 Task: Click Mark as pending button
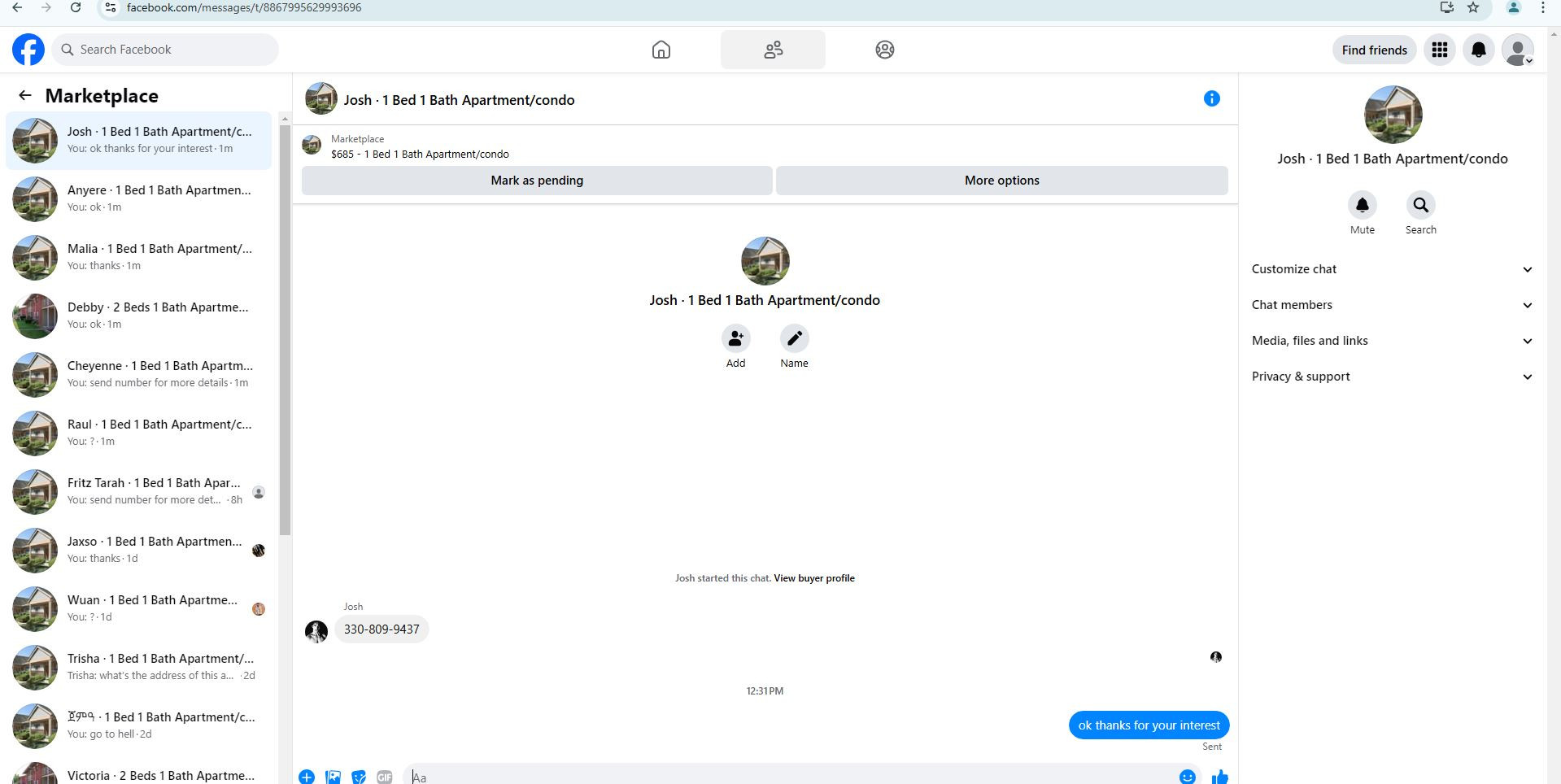[537, 181]
